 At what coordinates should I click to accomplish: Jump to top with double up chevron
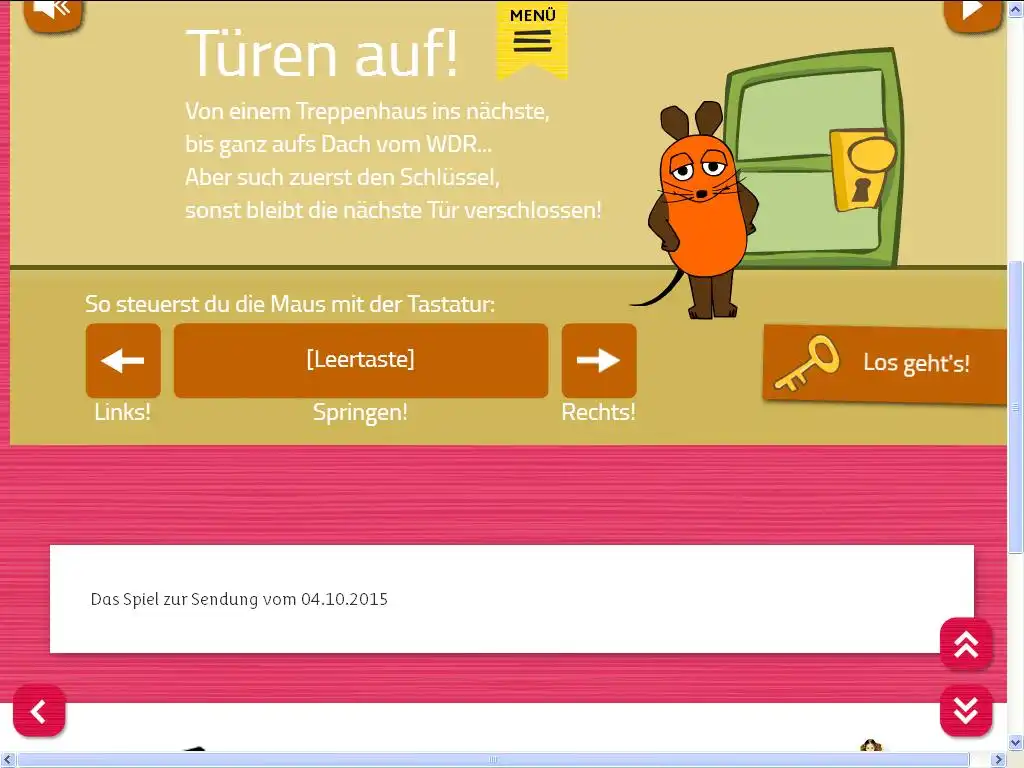(966, 644)
